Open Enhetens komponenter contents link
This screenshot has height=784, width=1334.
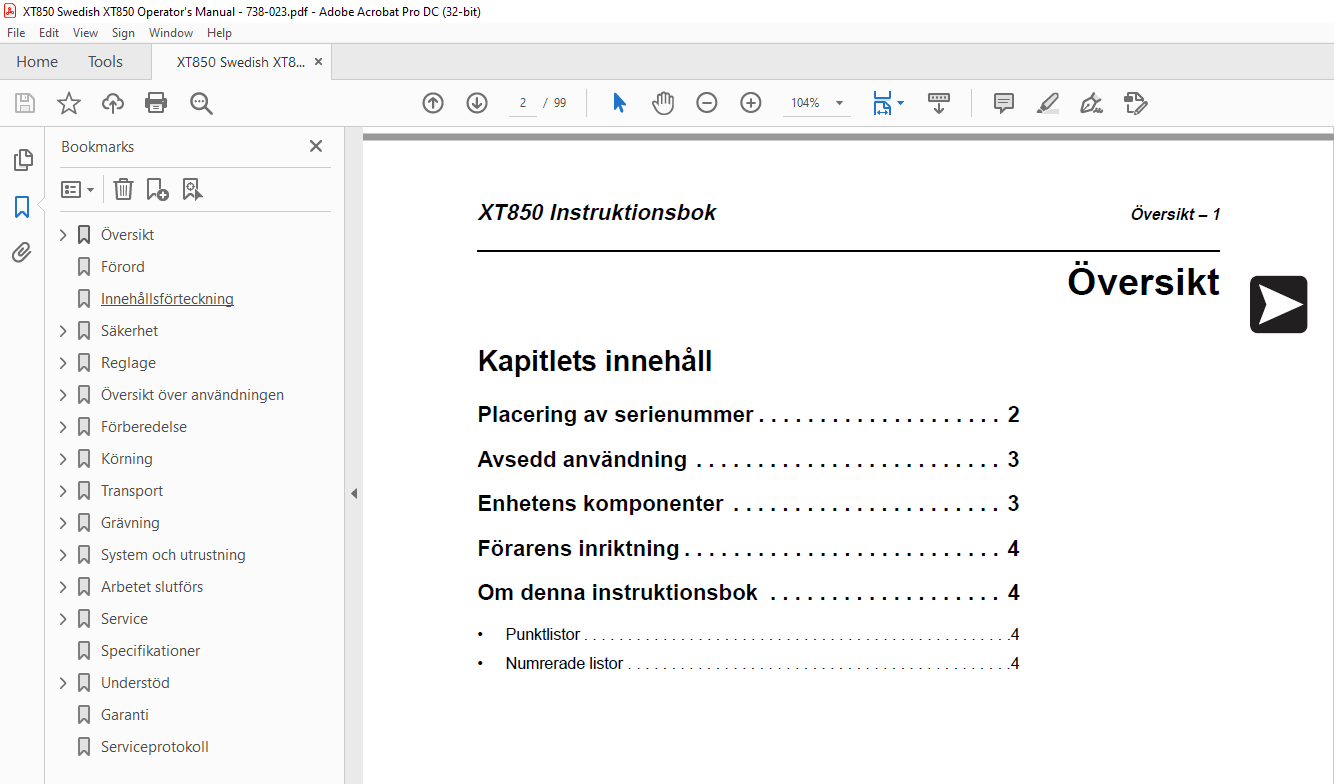(x=748, y=504)
